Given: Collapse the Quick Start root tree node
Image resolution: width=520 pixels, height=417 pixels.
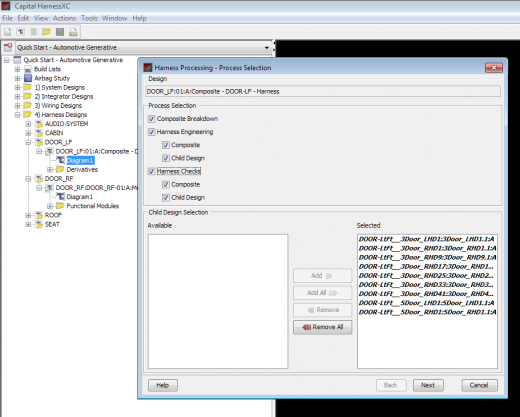Looking at the screenshot, I should [7, 60].
